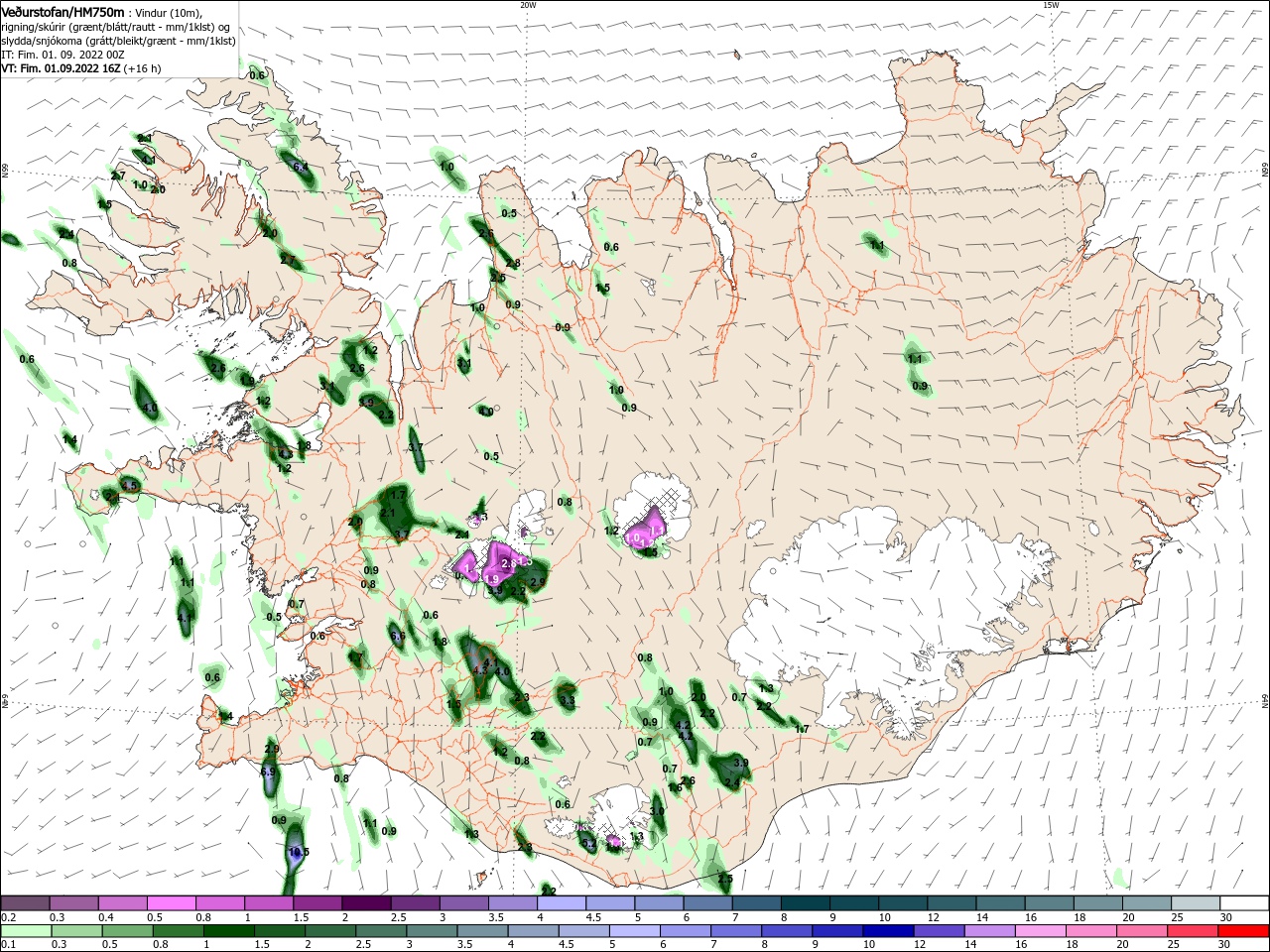Pick the white 30 snow legend swatch
This screenshot has width=1270, height=952.
tap(1244, 902)
